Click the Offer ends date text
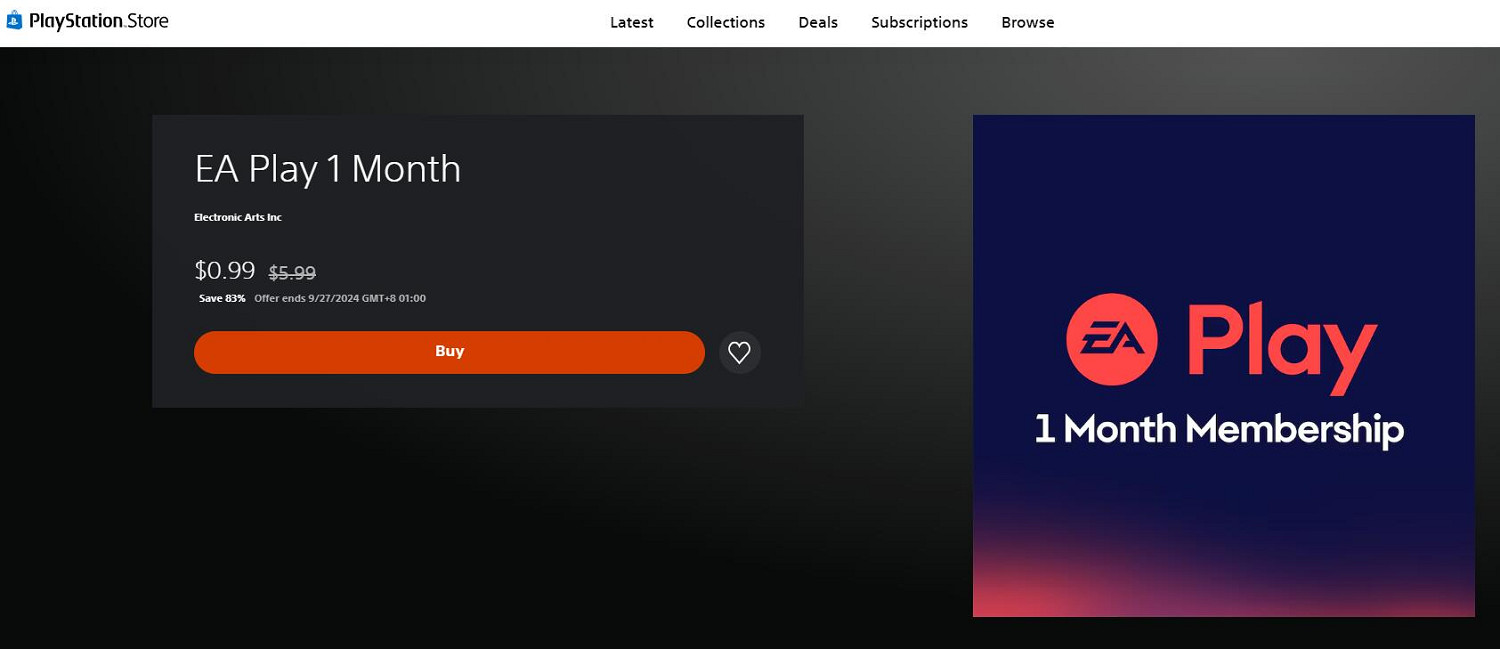Viewport: 1500px width, 649px height. coord(340,298)
